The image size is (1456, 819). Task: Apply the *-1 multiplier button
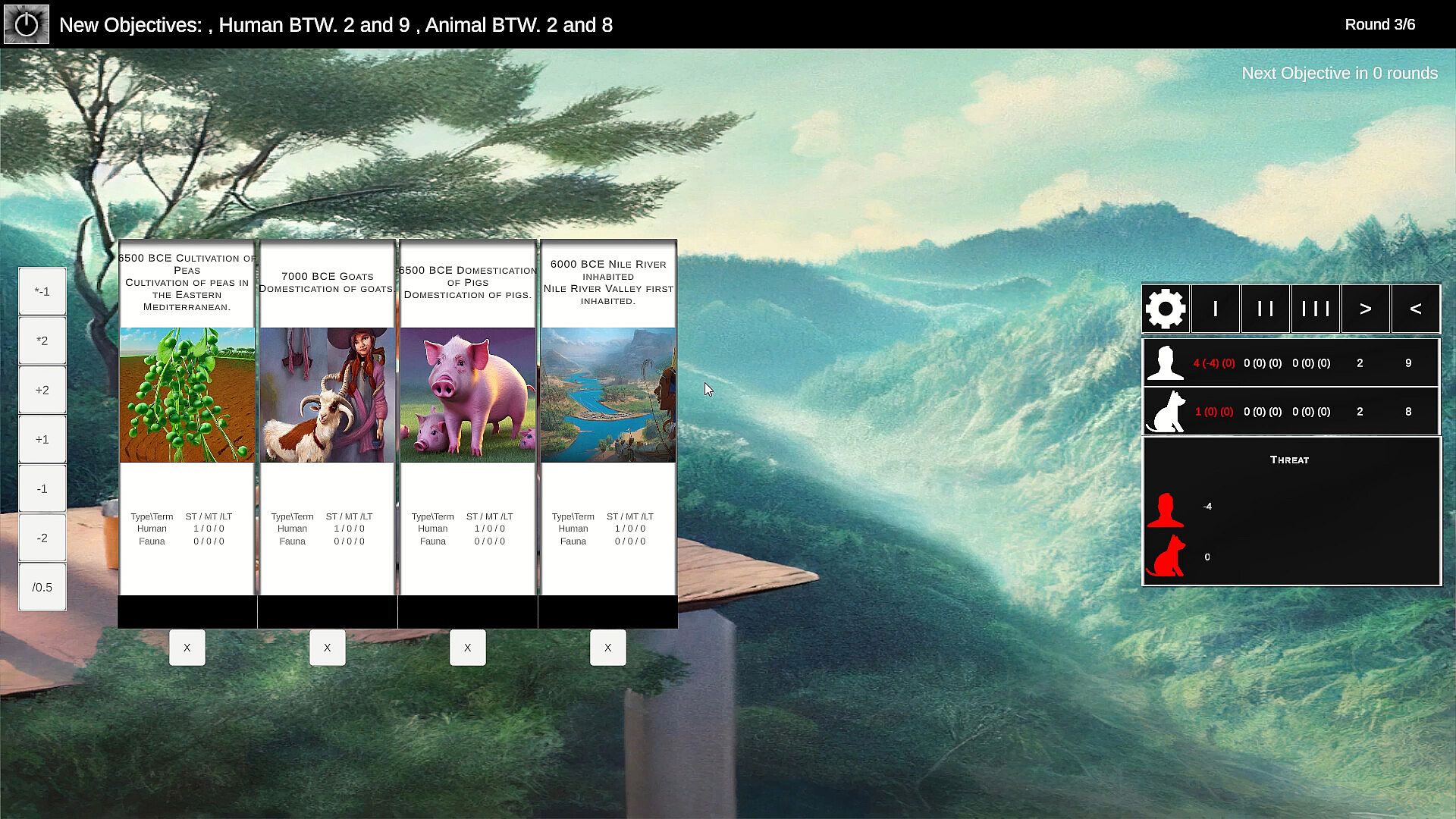coord(42,291)
